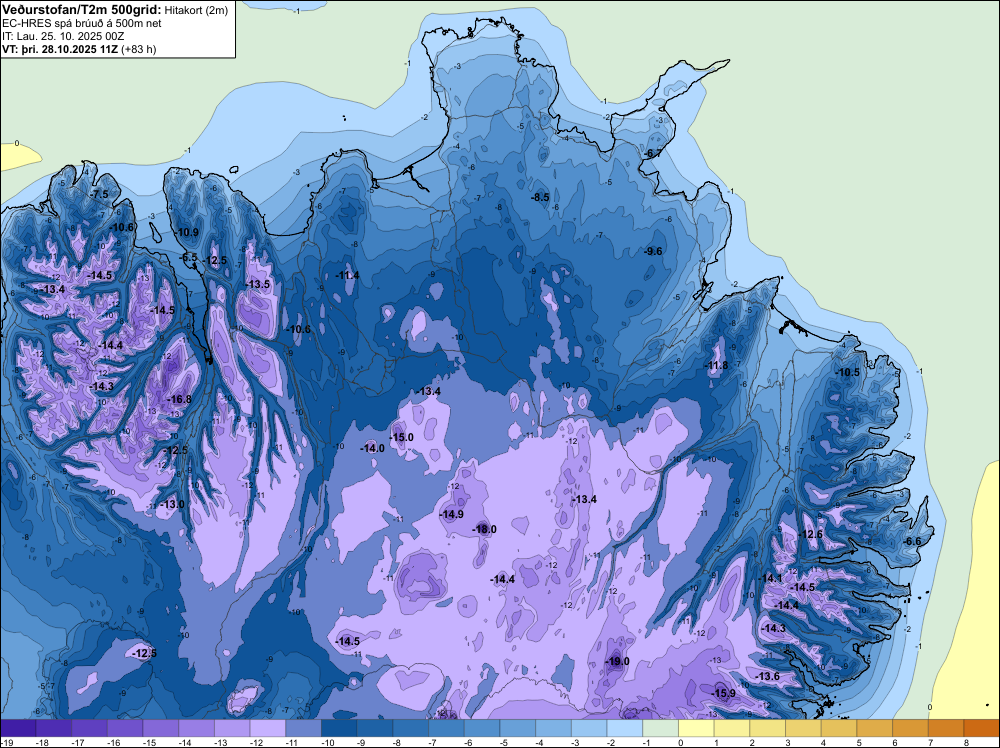
Task: Click the -10.5 temperature value on the map
Action: pos(848,372)
